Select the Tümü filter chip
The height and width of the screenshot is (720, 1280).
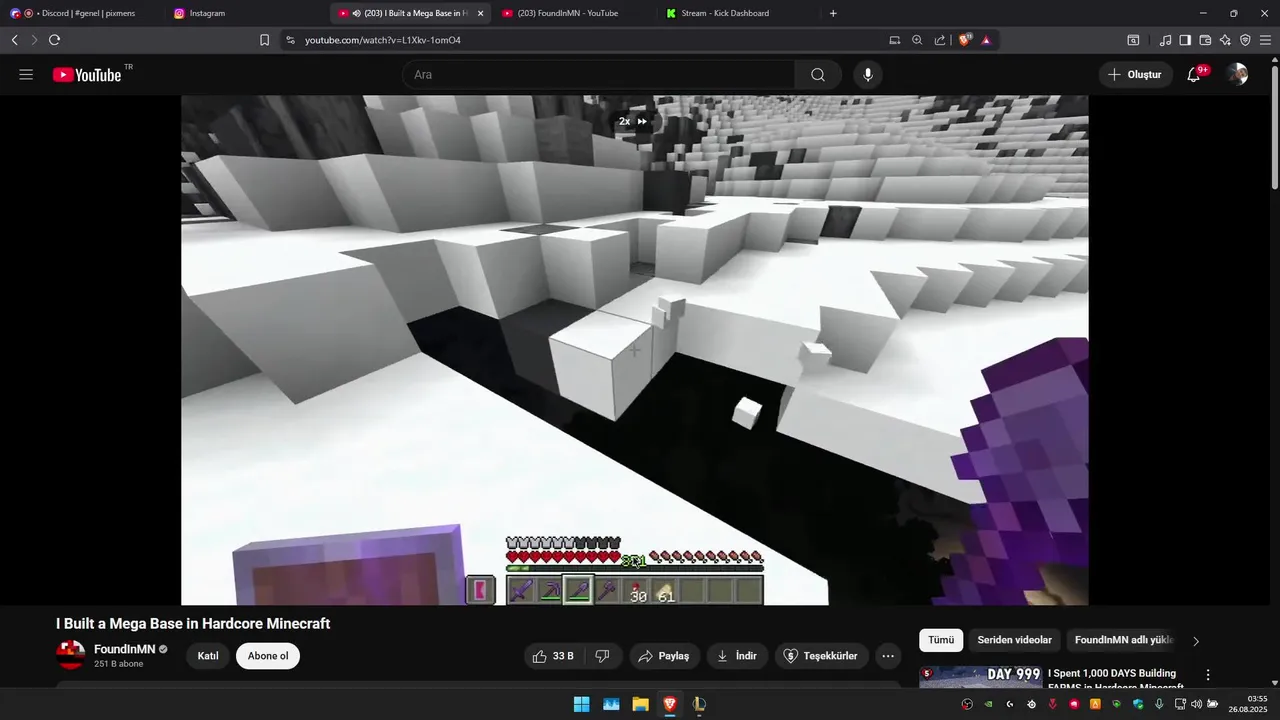tap(941, 640)
